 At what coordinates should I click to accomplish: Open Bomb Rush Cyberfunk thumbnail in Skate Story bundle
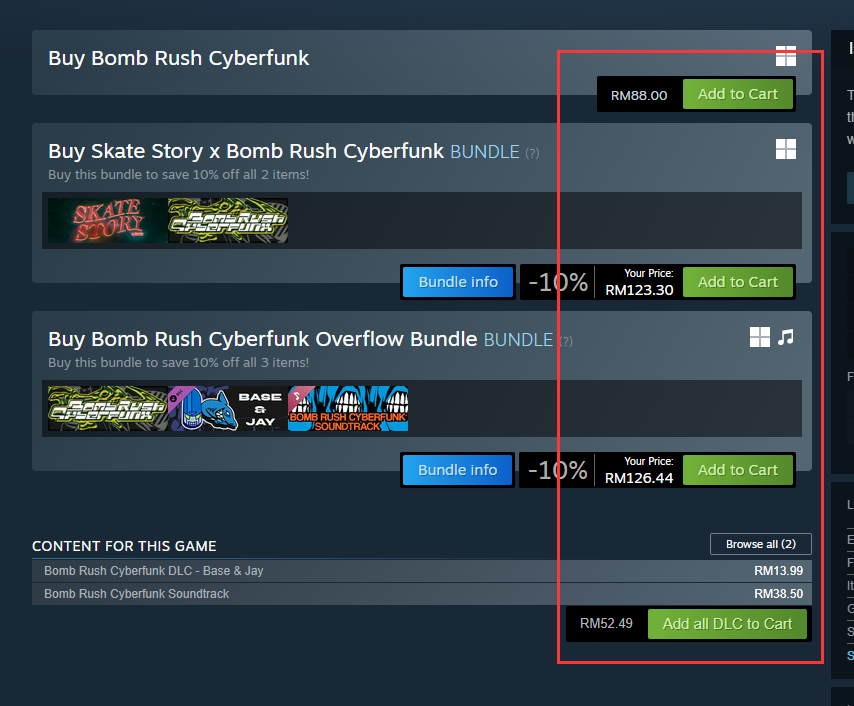pos(228,220)
